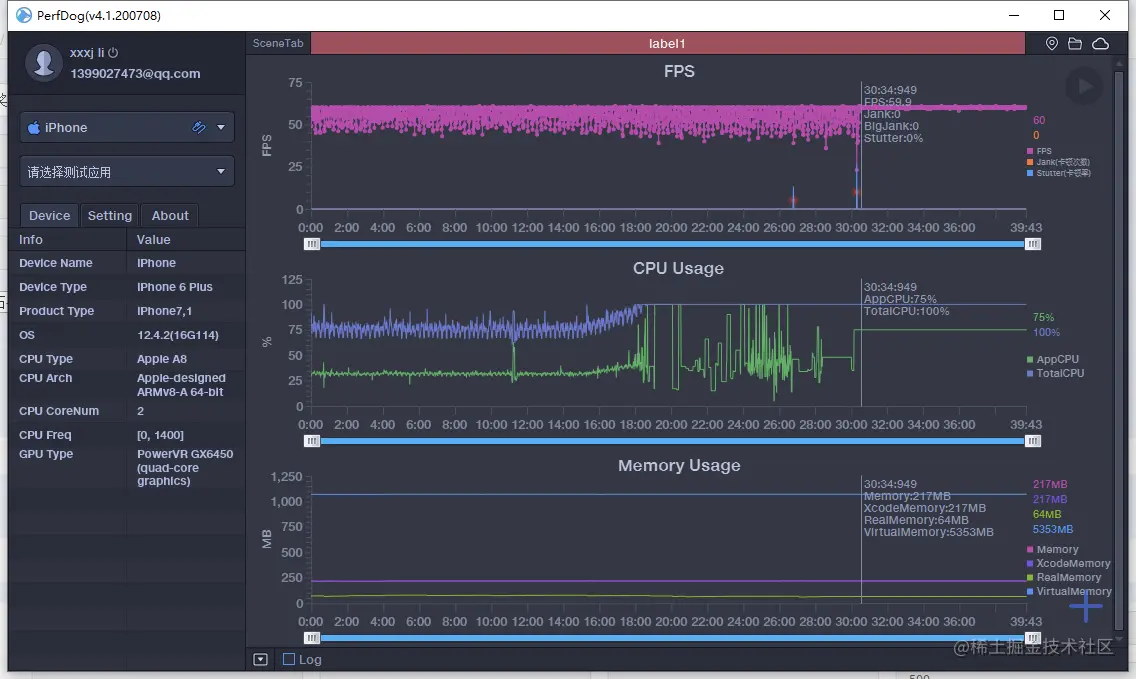Start recording with the play button

[1085, 86]
